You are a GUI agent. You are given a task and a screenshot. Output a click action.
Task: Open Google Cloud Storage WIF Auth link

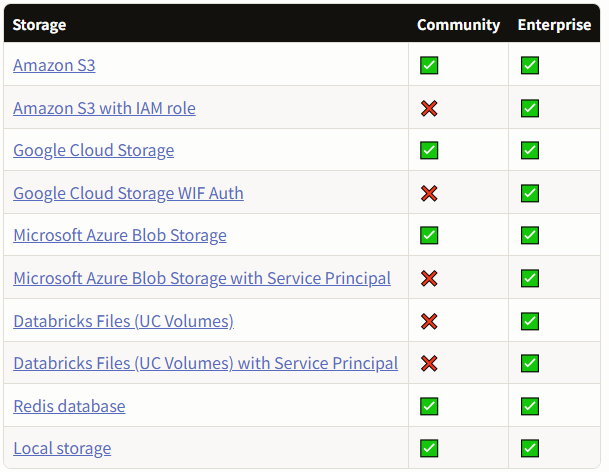[128, 193]
